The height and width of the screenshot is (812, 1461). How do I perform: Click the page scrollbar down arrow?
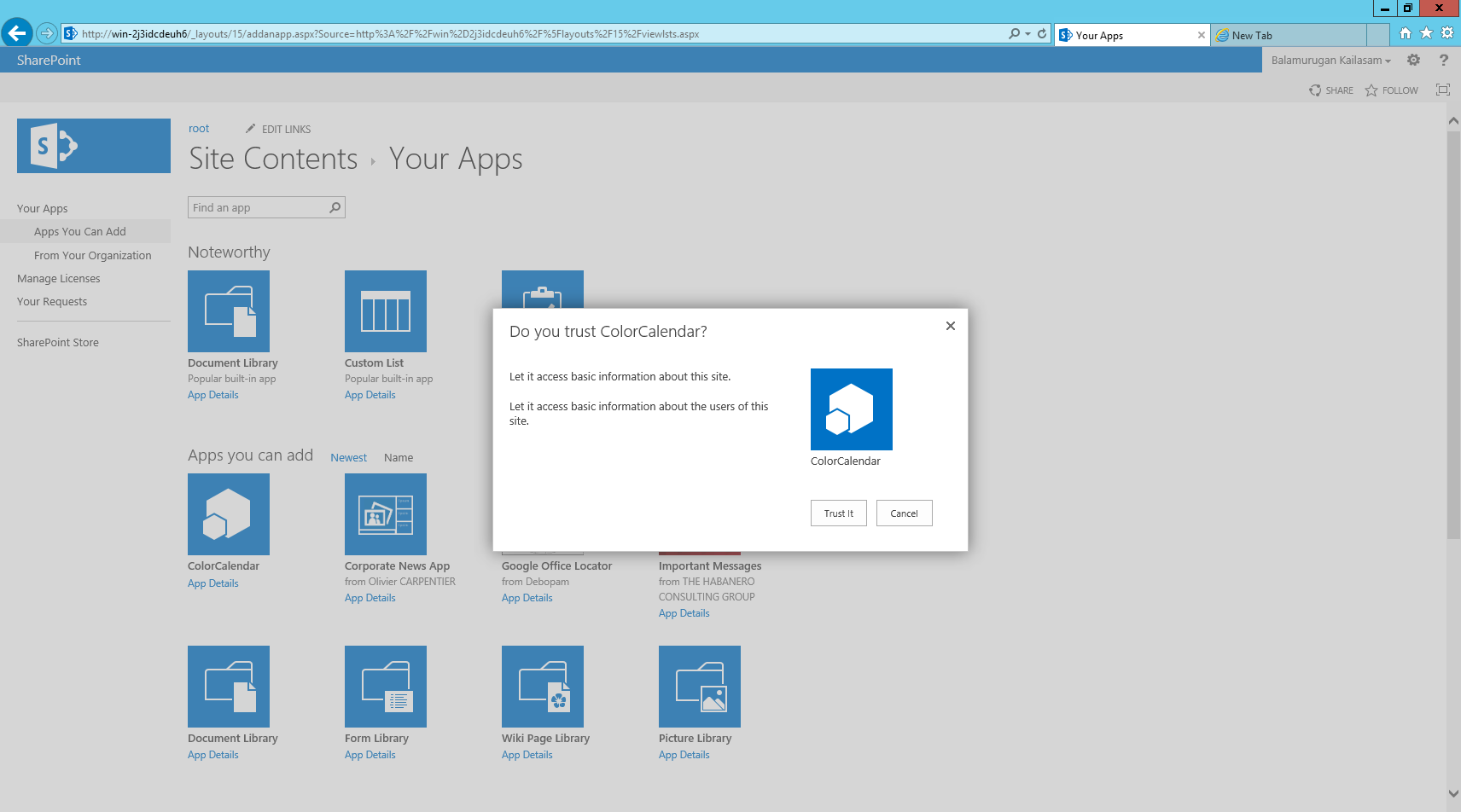(x=1453, y=793)
